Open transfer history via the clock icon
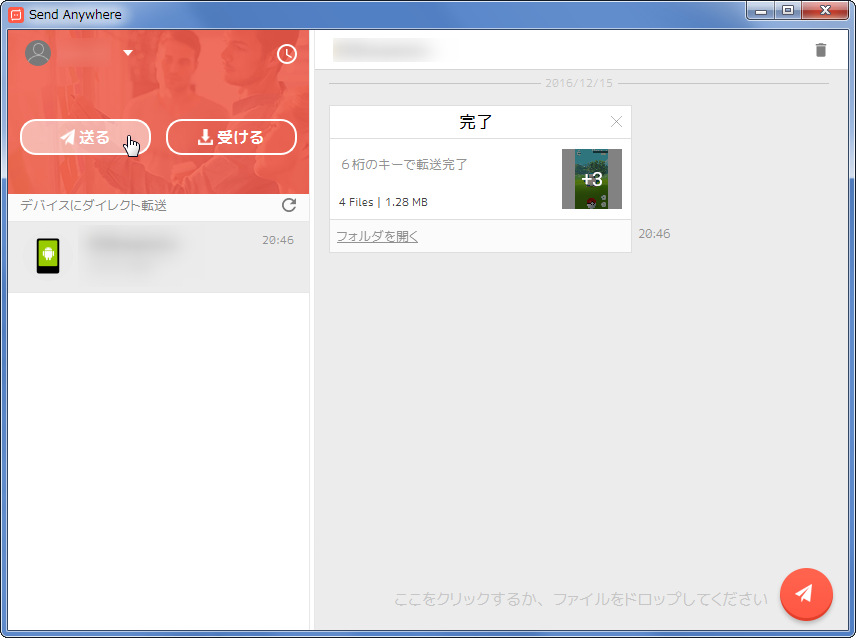 click(287, 54)
